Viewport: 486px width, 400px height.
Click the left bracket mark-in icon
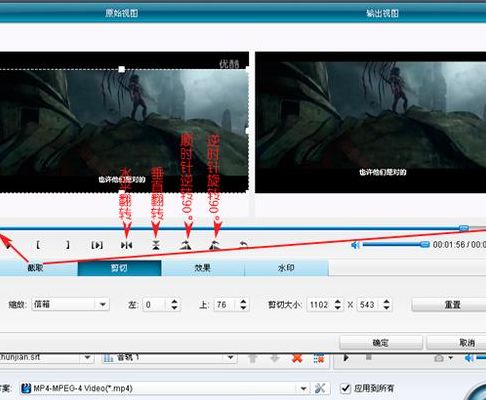pyautogui.click(x=38, y=245)
